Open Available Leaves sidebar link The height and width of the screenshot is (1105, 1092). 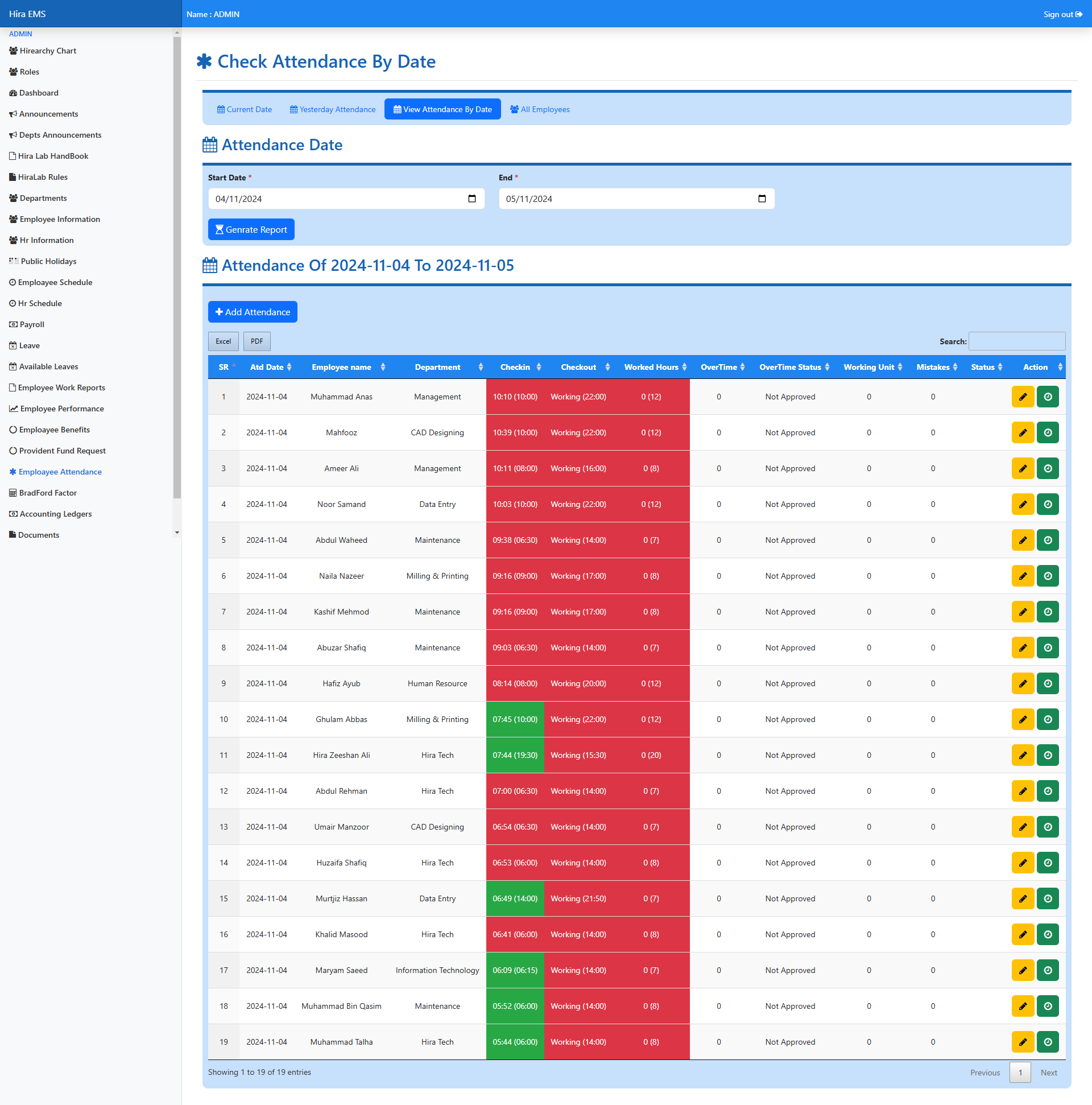click(x=43, y=366)
